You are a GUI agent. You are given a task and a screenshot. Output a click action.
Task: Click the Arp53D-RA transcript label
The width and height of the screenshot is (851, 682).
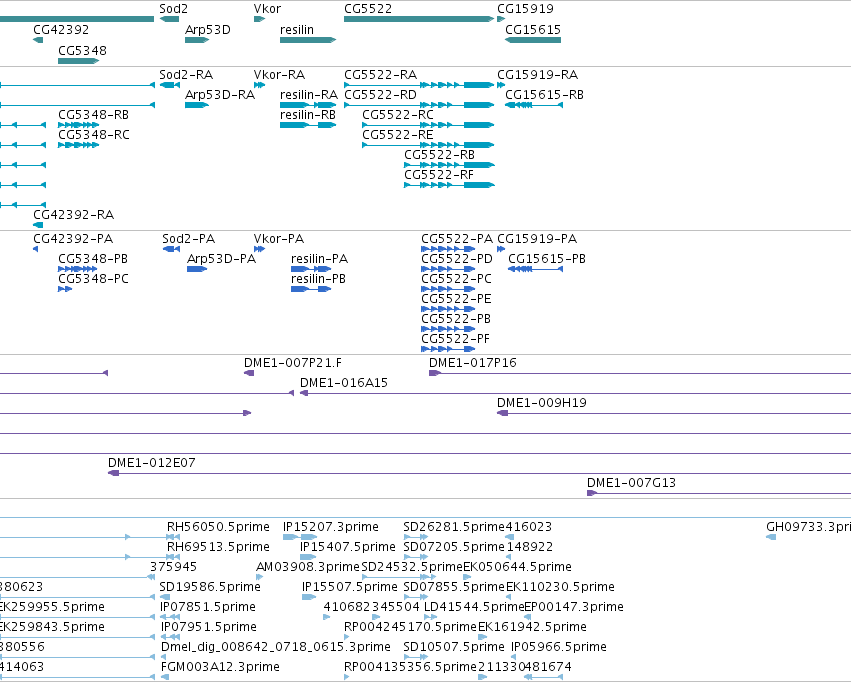[x=220, y=94]
